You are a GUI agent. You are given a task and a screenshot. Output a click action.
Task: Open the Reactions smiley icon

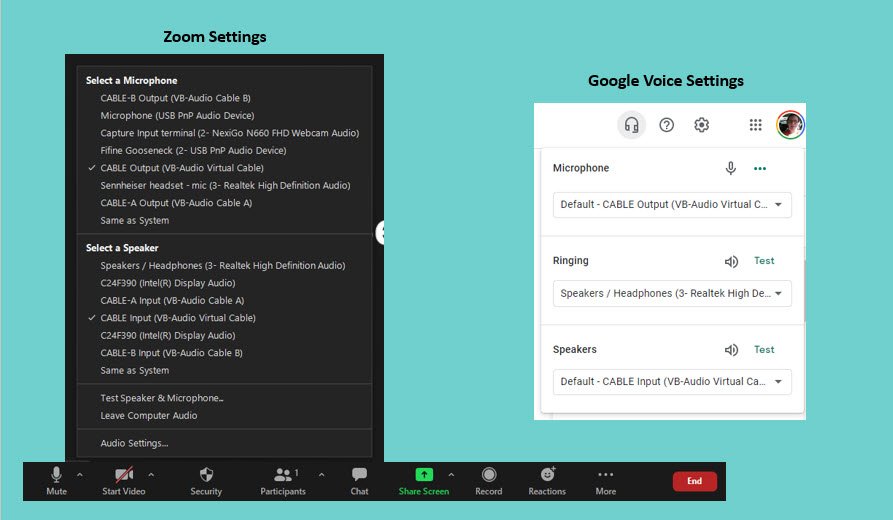547,474
